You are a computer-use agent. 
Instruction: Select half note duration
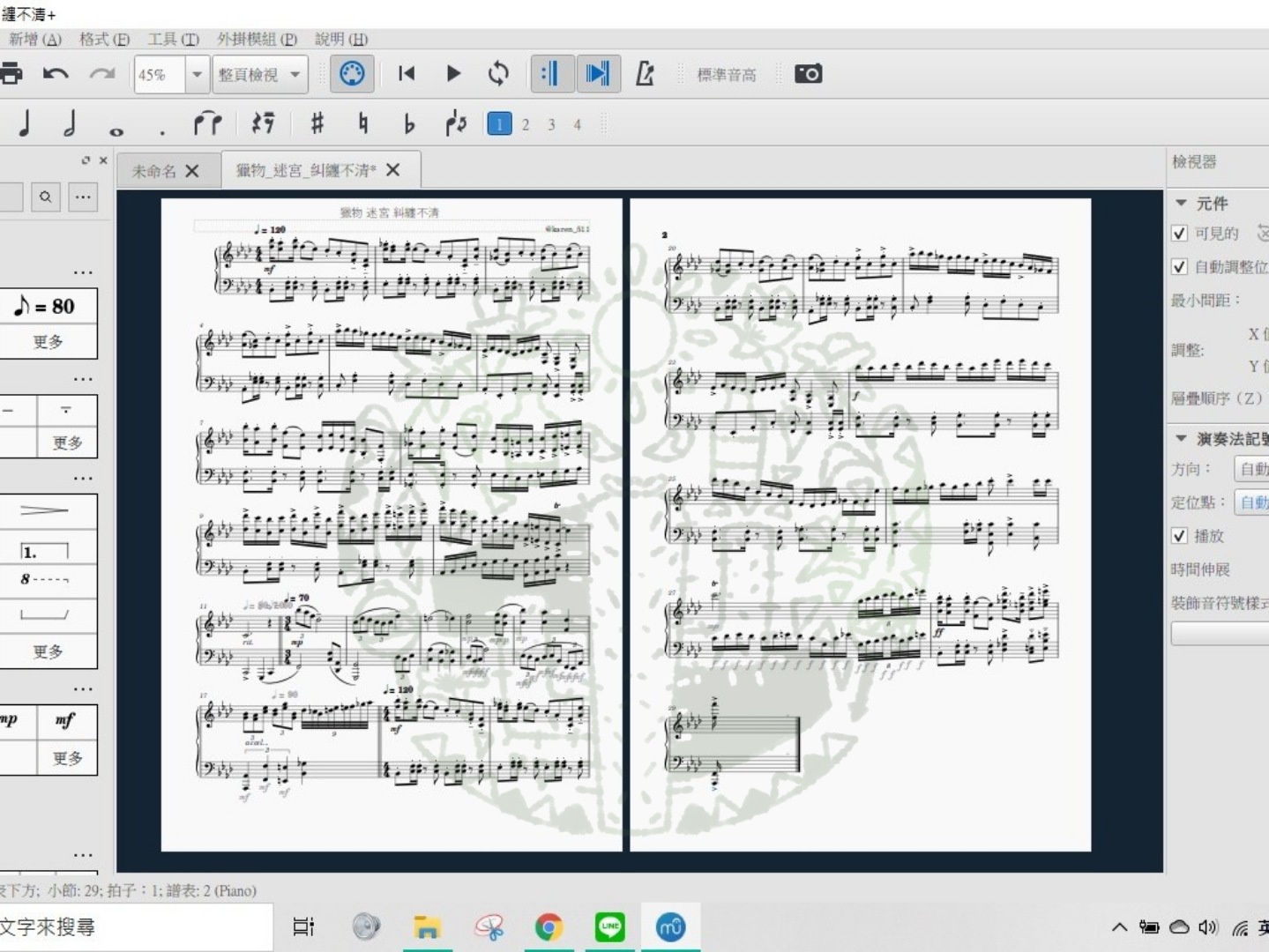click(70, 123)
